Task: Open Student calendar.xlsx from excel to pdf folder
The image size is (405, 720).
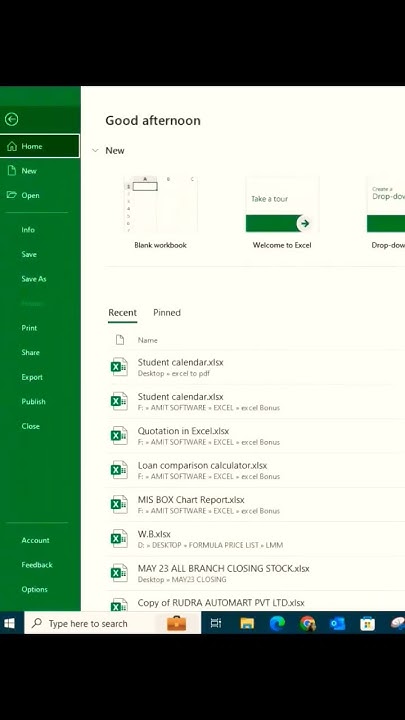Action: point(255,367)
